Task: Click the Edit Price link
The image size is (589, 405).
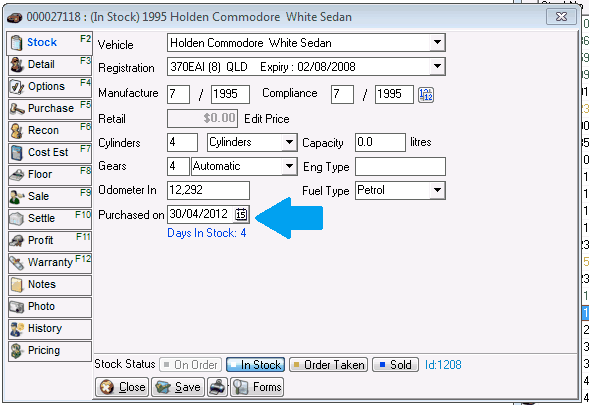Action: tap(267, 119)
